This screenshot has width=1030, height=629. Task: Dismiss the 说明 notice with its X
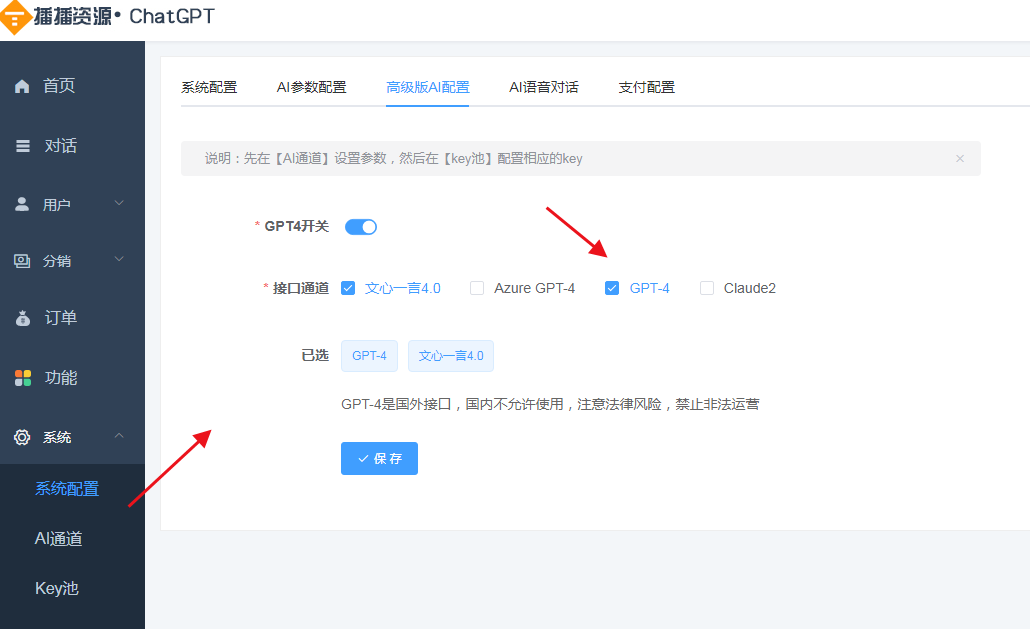(960, 158)
